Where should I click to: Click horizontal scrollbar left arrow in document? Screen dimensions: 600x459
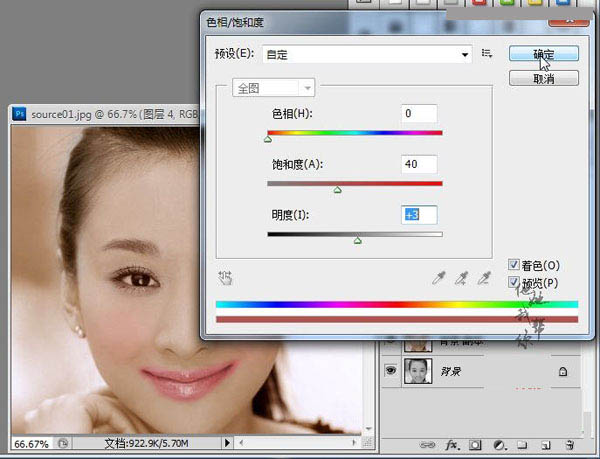pyautogui.click(x=241, y=443)
